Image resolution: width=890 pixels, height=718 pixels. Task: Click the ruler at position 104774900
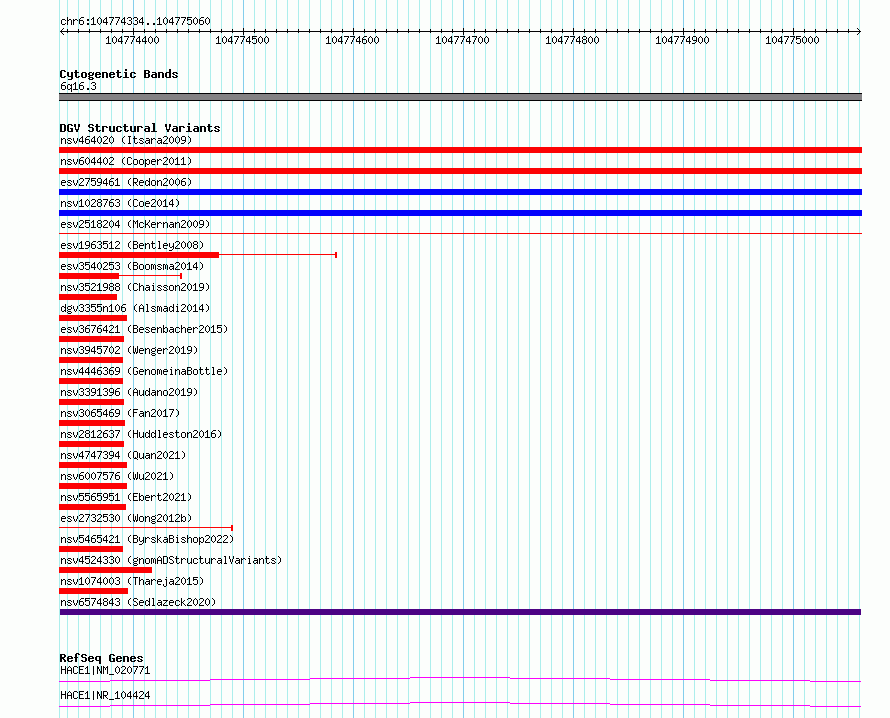click(x=682, y=40)
